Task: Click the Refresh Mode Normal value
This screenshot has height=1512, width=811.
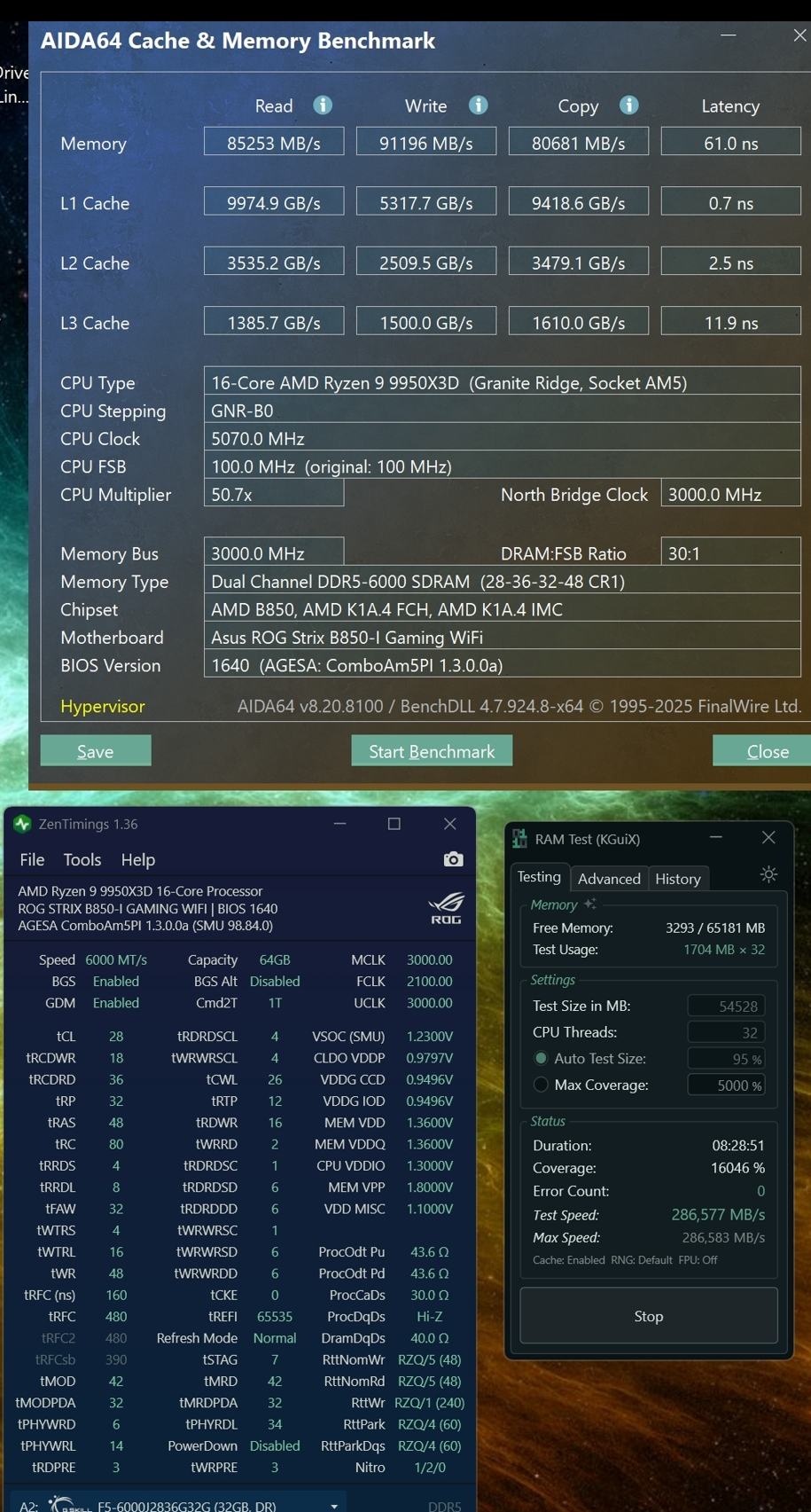Action: [x=275, y=1337]
